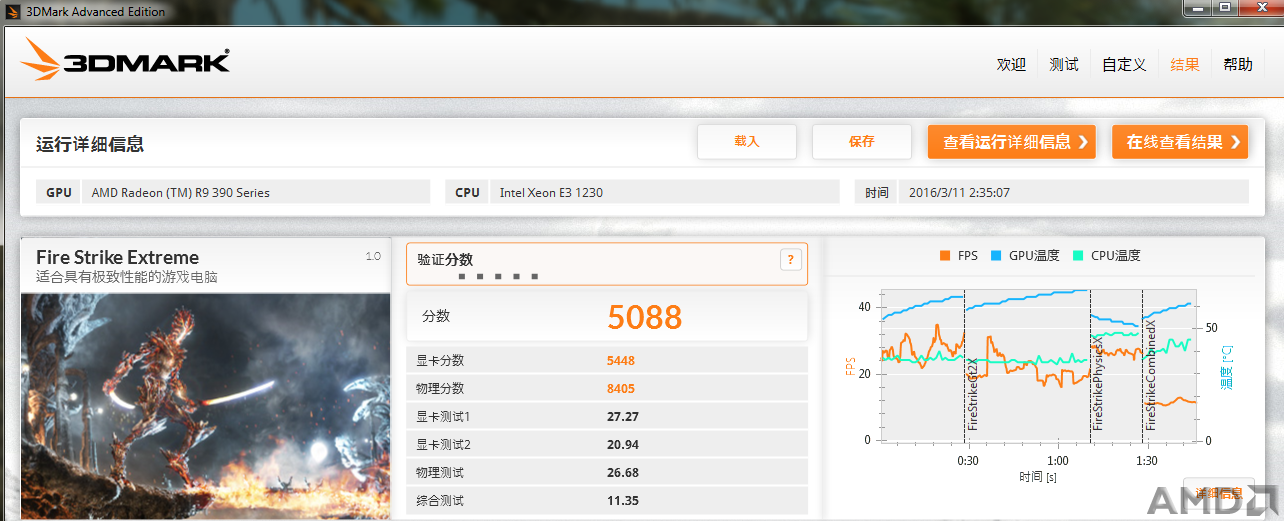Click the 时间 value 2016/3/11 2:35:07
This screenshot has height=521, width=1284.
(1074, 192)
